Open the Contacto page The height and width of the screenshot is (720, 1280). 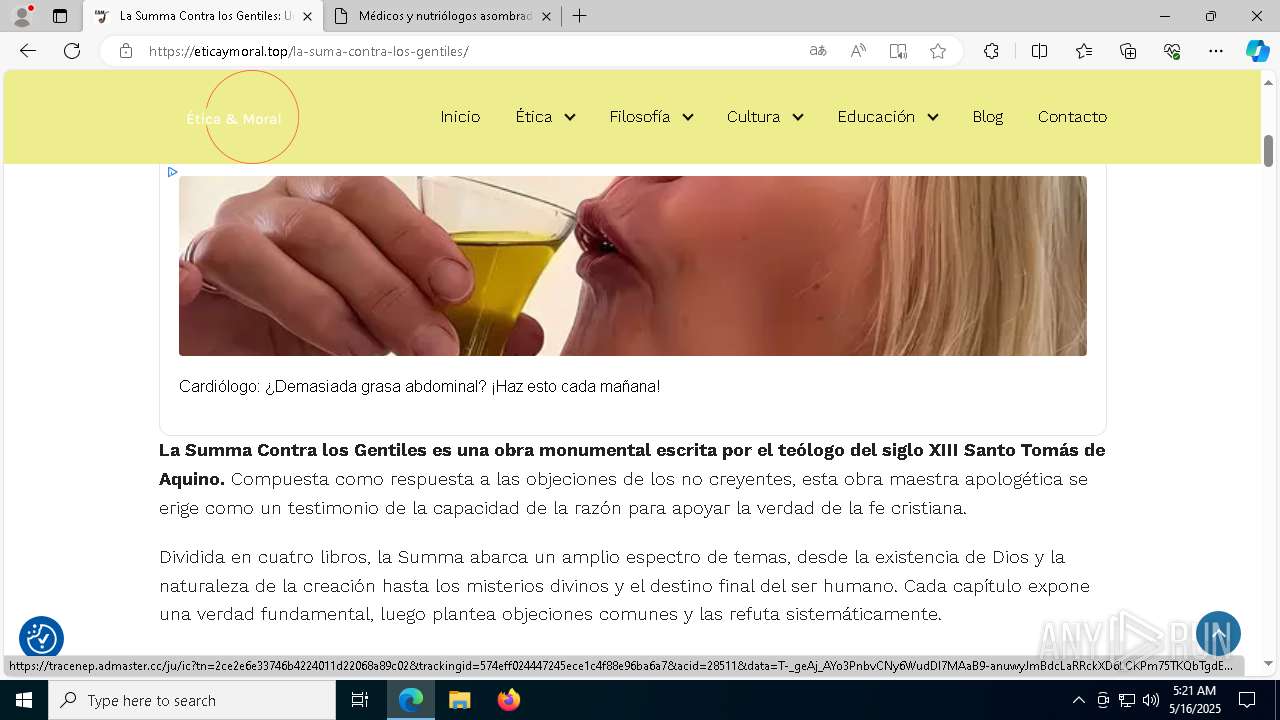coord(1072,117)
